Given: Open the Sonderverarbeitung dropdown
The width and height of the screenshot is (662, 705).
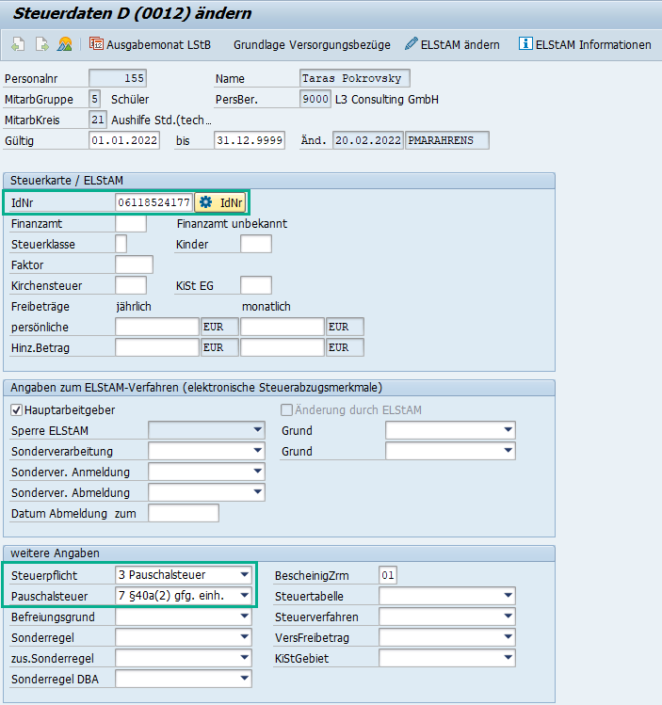Looking at the screenshot, I should pyautogui.click(x=206, y=451).
